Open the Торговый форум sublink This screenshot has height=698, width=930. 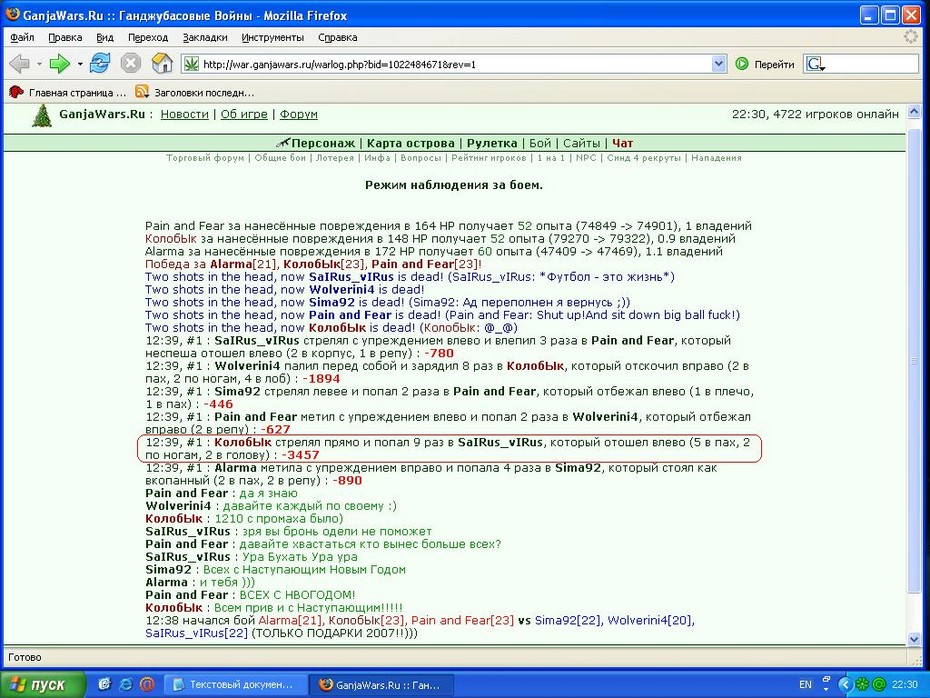(205, 158)
